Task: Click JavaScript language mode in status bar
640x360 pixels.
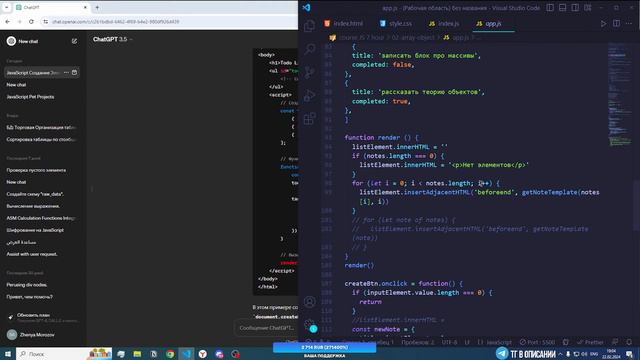Action: [495, 342]
